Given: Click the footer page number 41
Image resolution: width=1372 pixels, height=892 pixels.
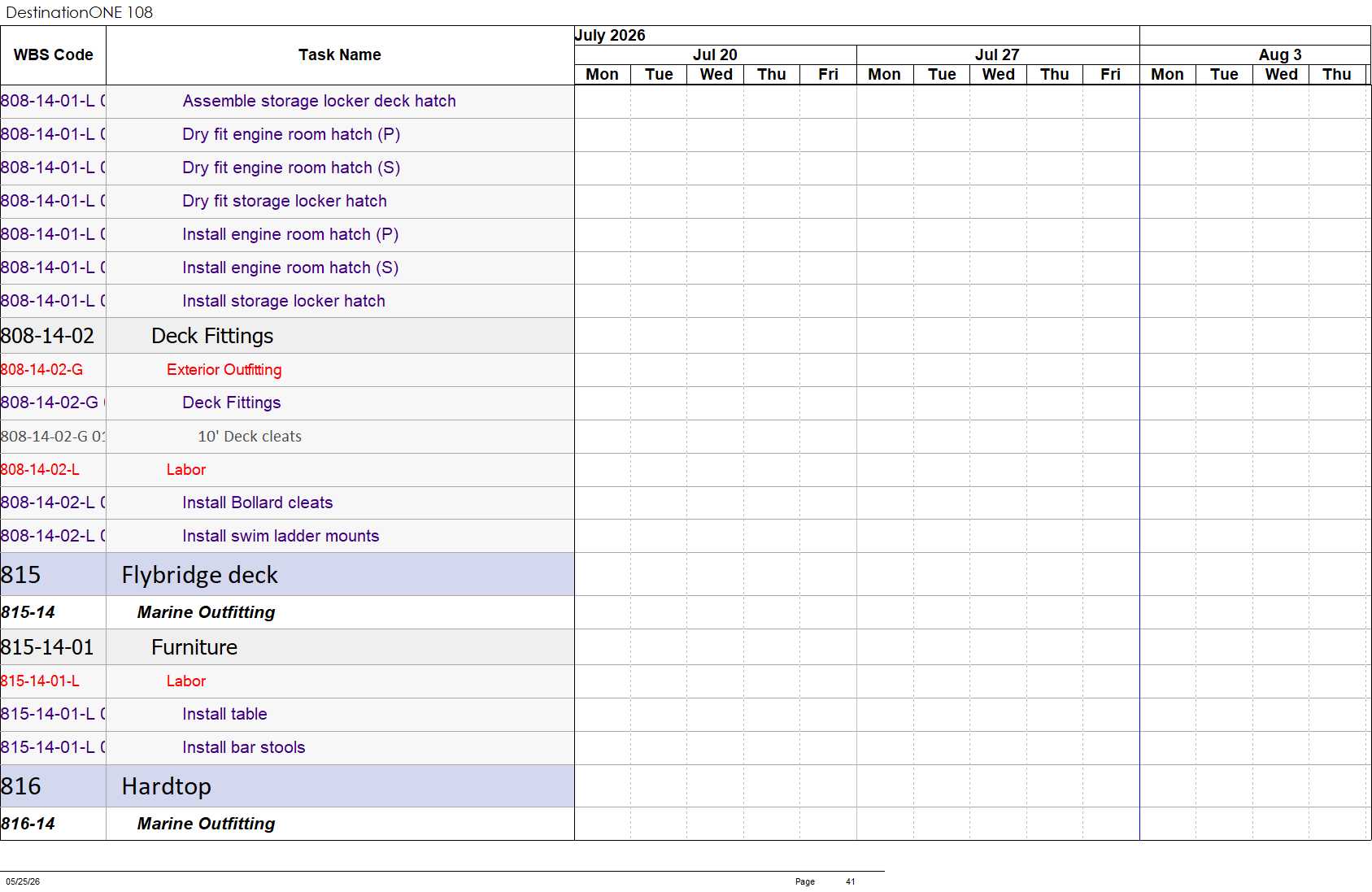Looking at the screenshot, I should (850, 881).
